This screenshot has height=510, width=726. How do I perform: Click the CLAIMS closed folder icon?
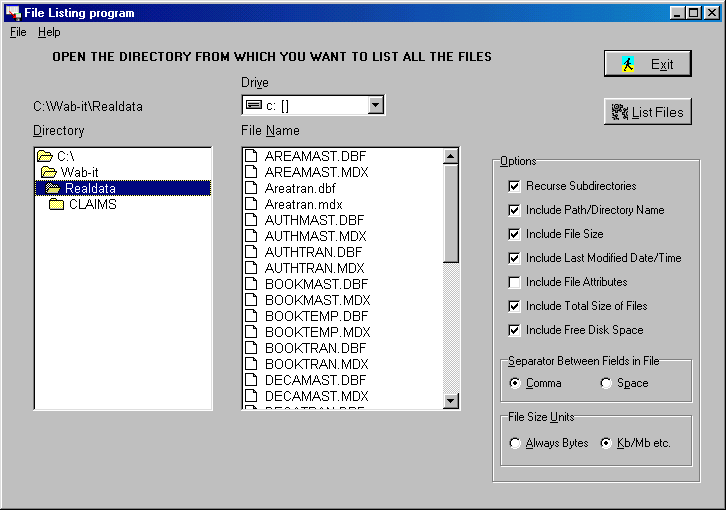coord(56,204)
